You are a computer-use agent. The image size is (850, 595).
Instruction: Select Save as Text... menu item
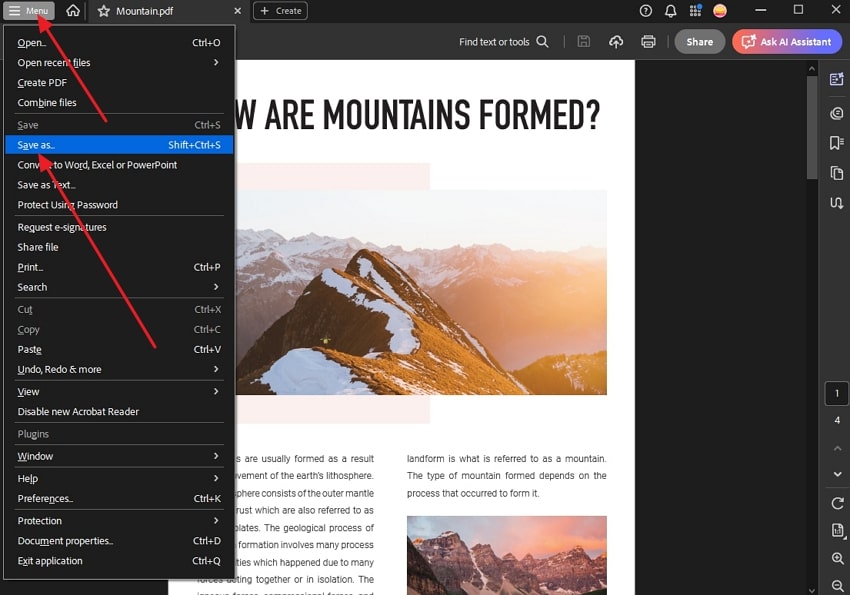(119, 185)
